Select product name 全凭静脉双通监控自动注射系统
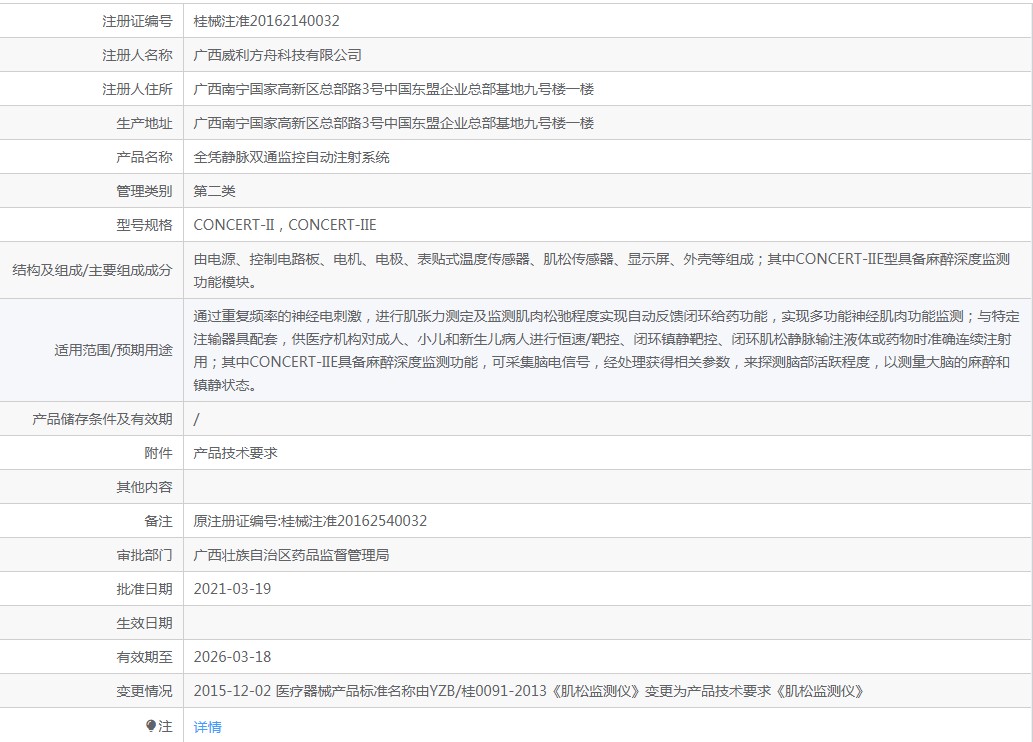 291,157
